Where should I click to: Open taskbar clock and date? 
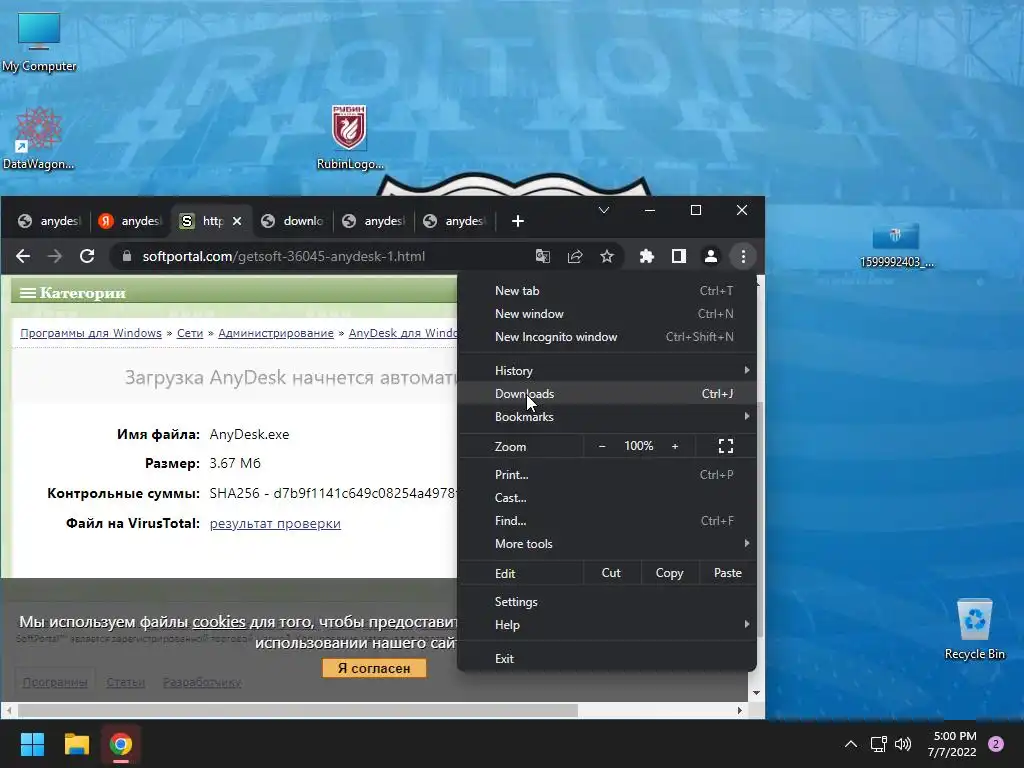pos(952,744)
